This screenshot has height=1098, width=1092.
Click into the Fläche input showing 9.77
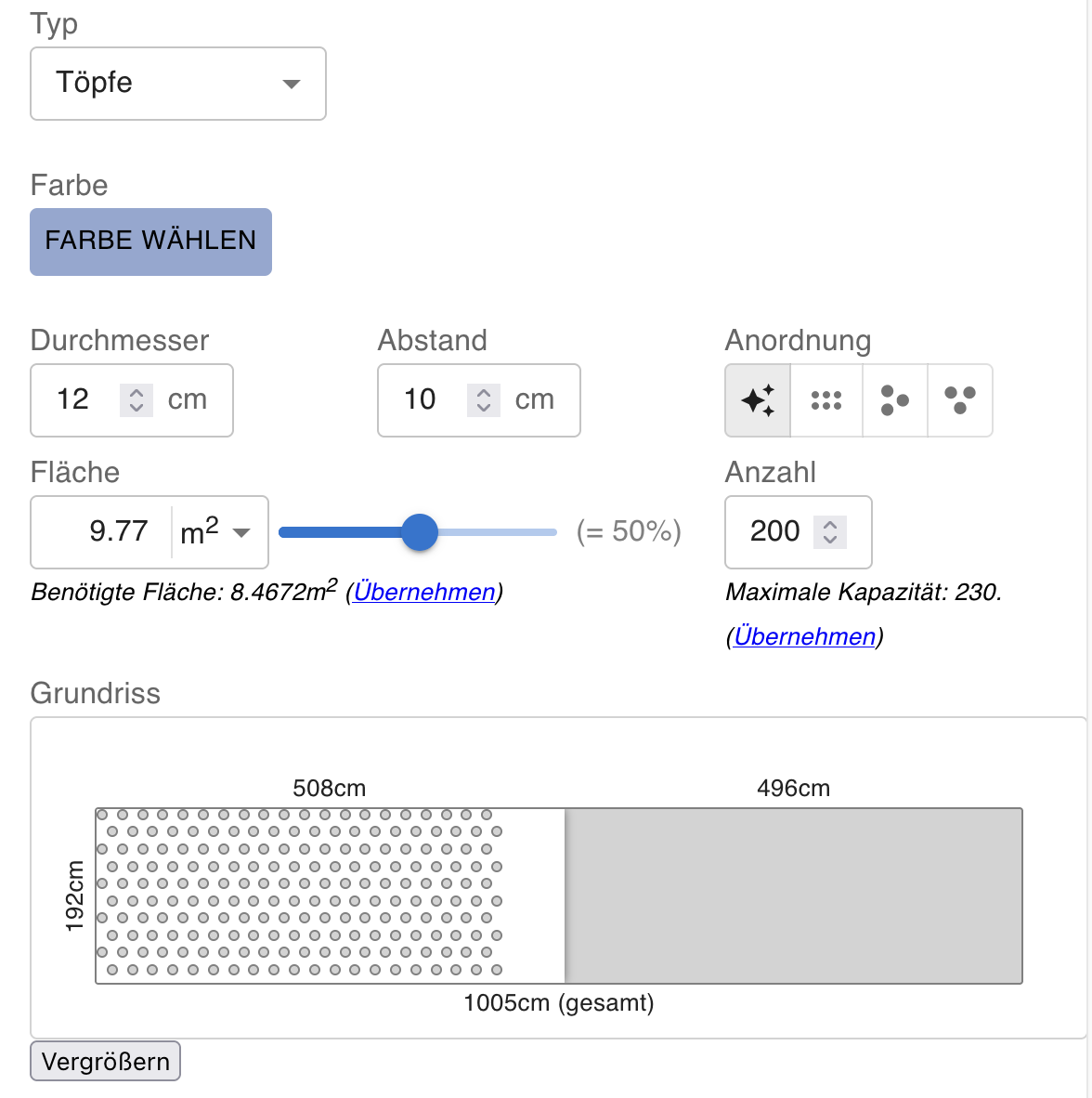tap(104, 532)
